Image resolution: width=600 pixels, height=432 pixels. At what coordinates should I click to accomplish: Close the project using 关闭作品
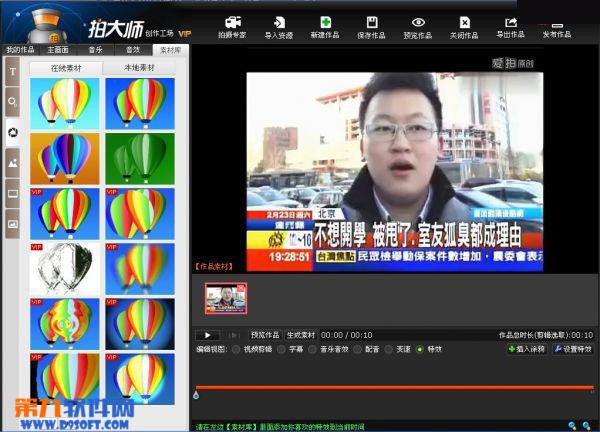(x=464, y=28)
